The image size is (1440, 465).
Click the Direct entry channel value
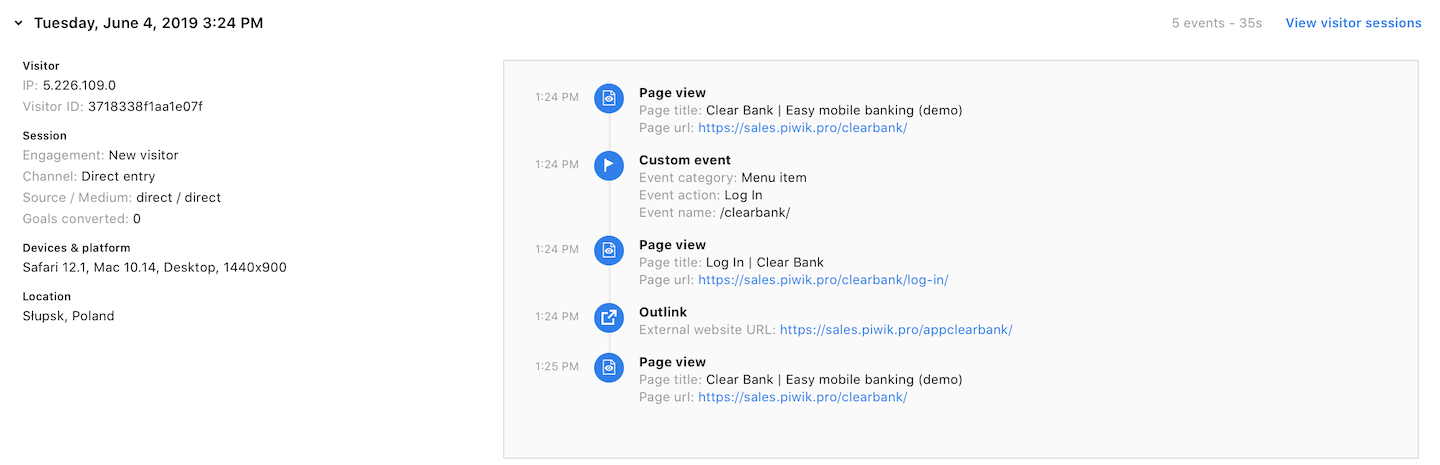pyautogui.click(x=118, y=176)
